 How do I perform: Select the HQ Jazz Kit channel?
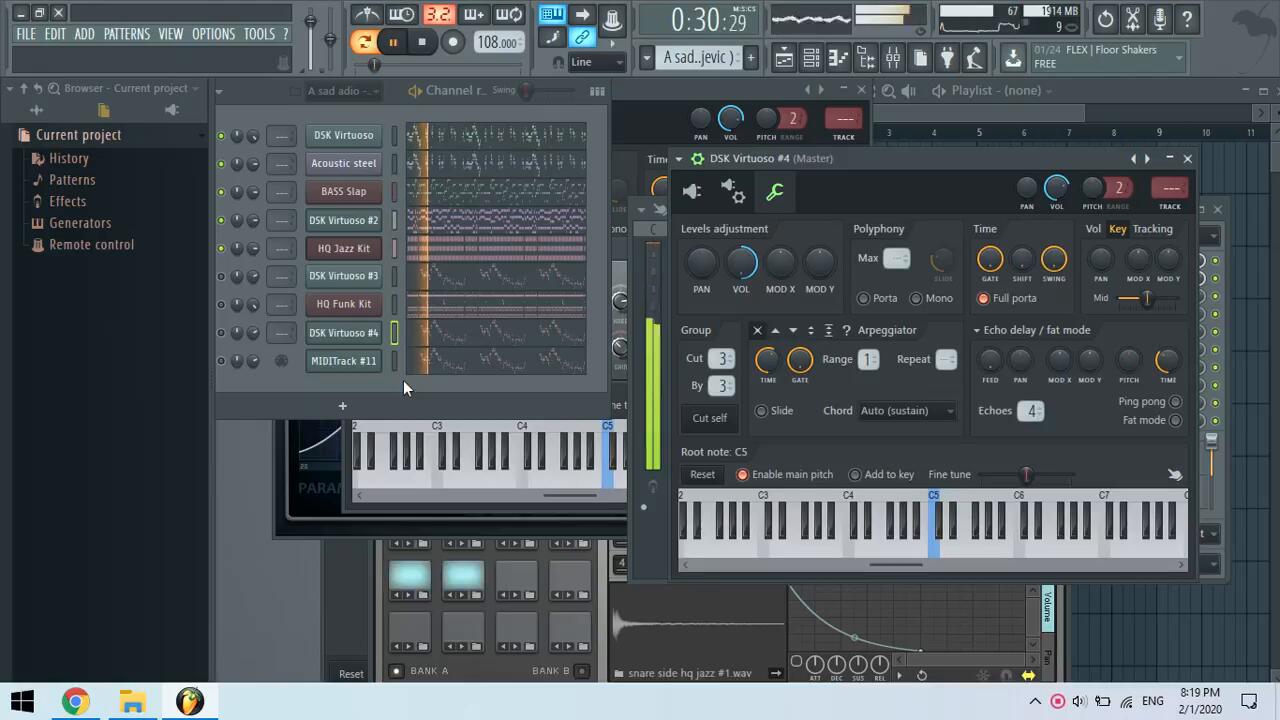point(343,248)
